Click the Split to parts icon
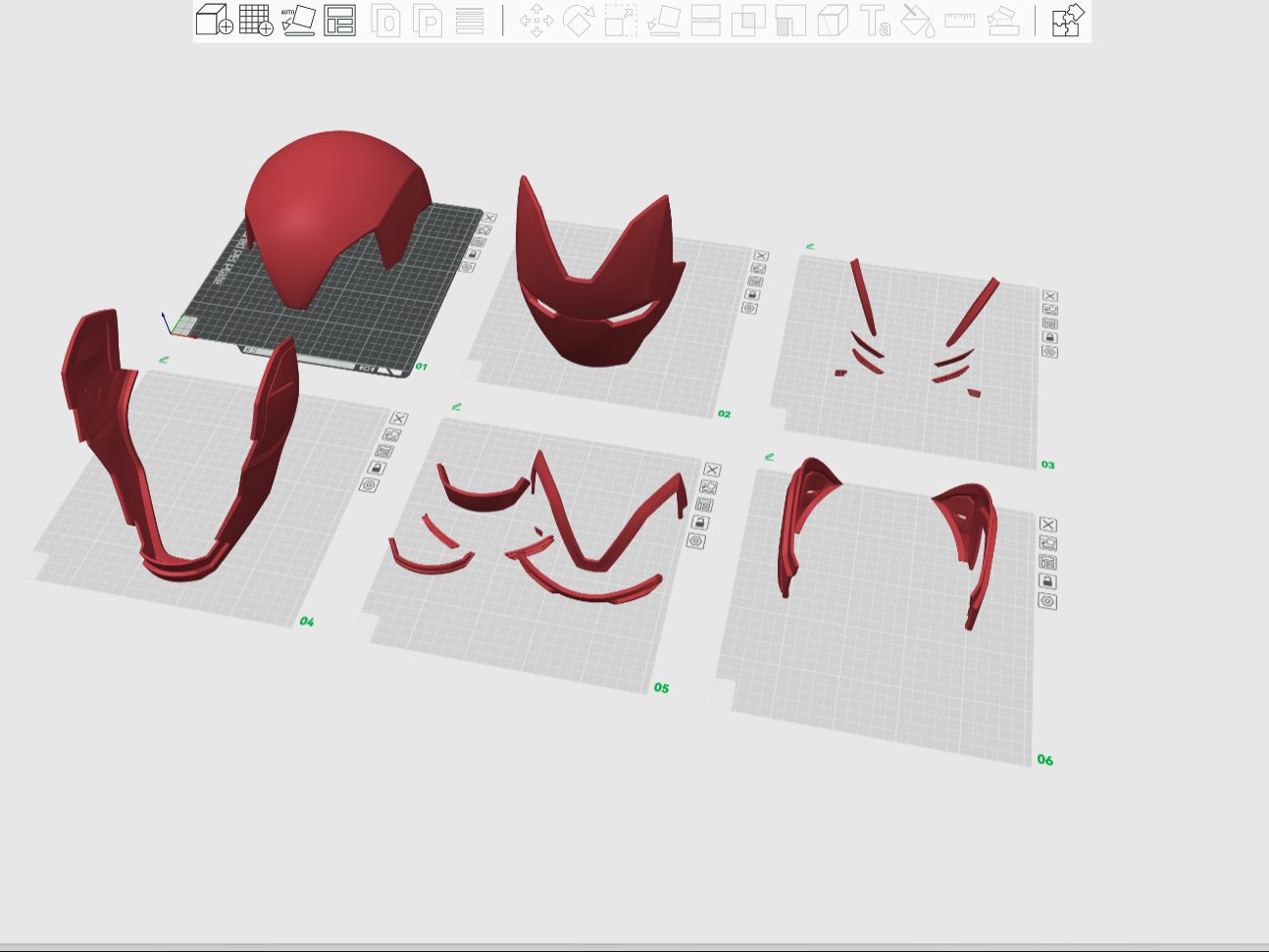Image resolution: width=1269 pixels, height=952 pixels. 428,21
